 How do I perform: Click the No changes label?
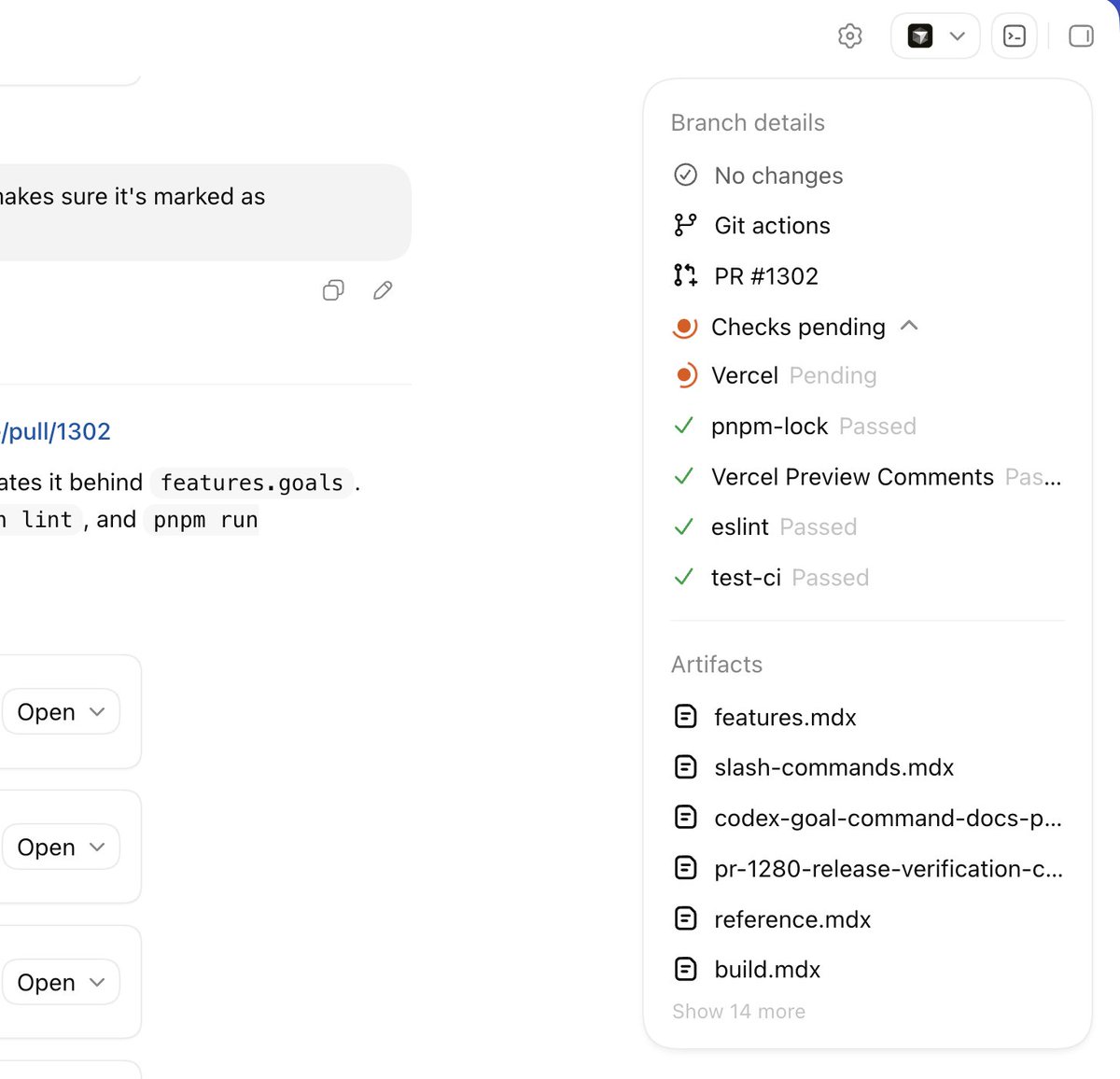(x=778, y=175)
